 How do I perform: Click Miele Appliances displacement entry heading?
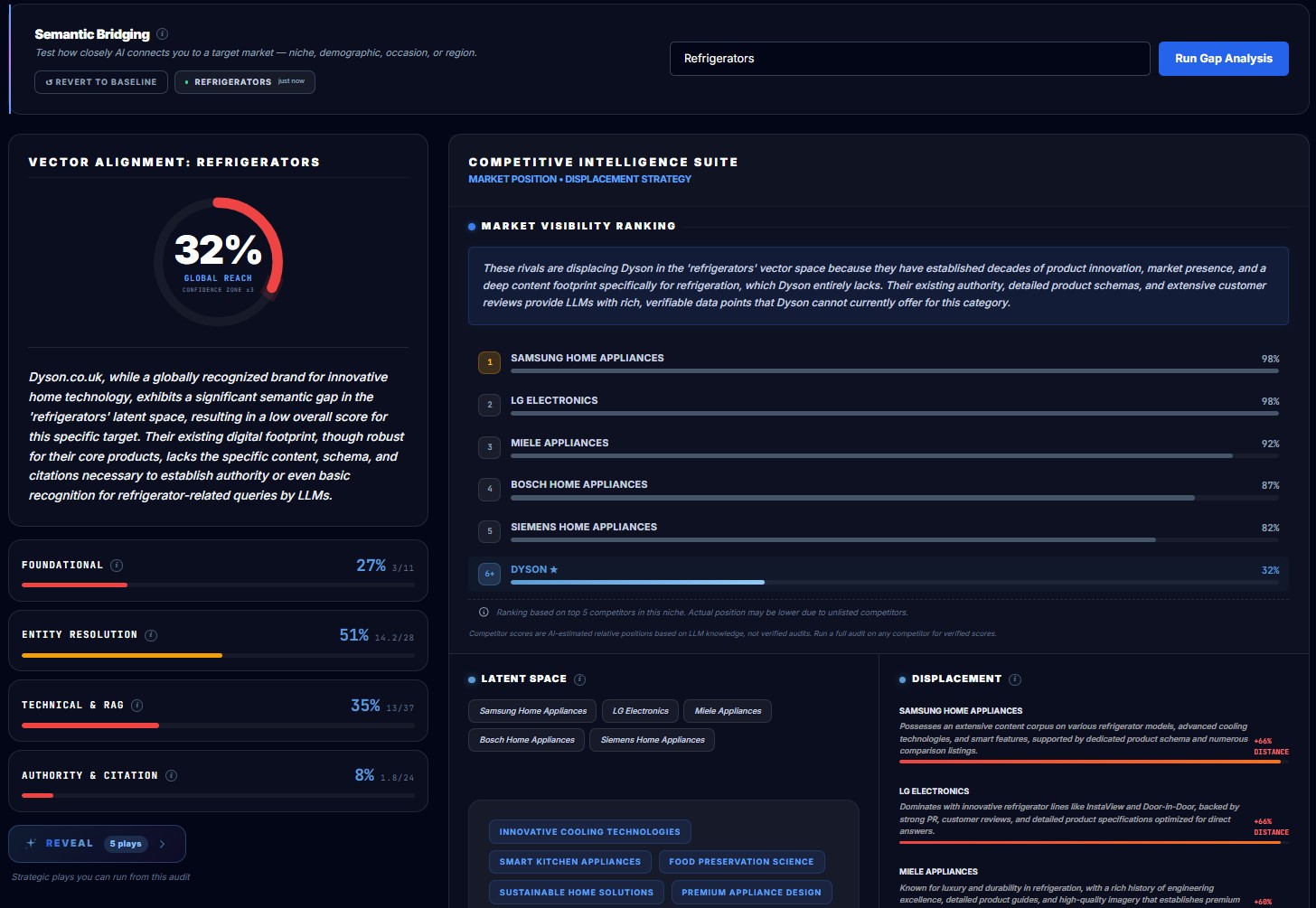[938, 872]
